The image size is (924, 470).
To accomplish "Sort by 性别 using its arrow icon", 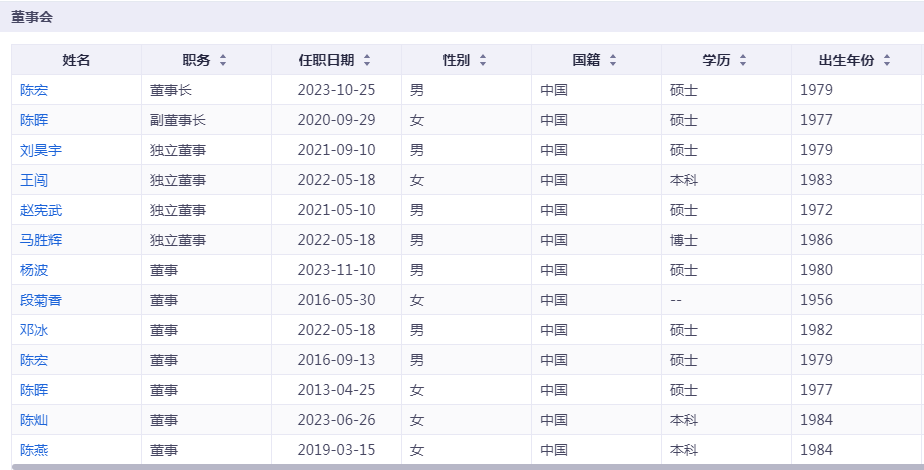I will click(483, 60).
